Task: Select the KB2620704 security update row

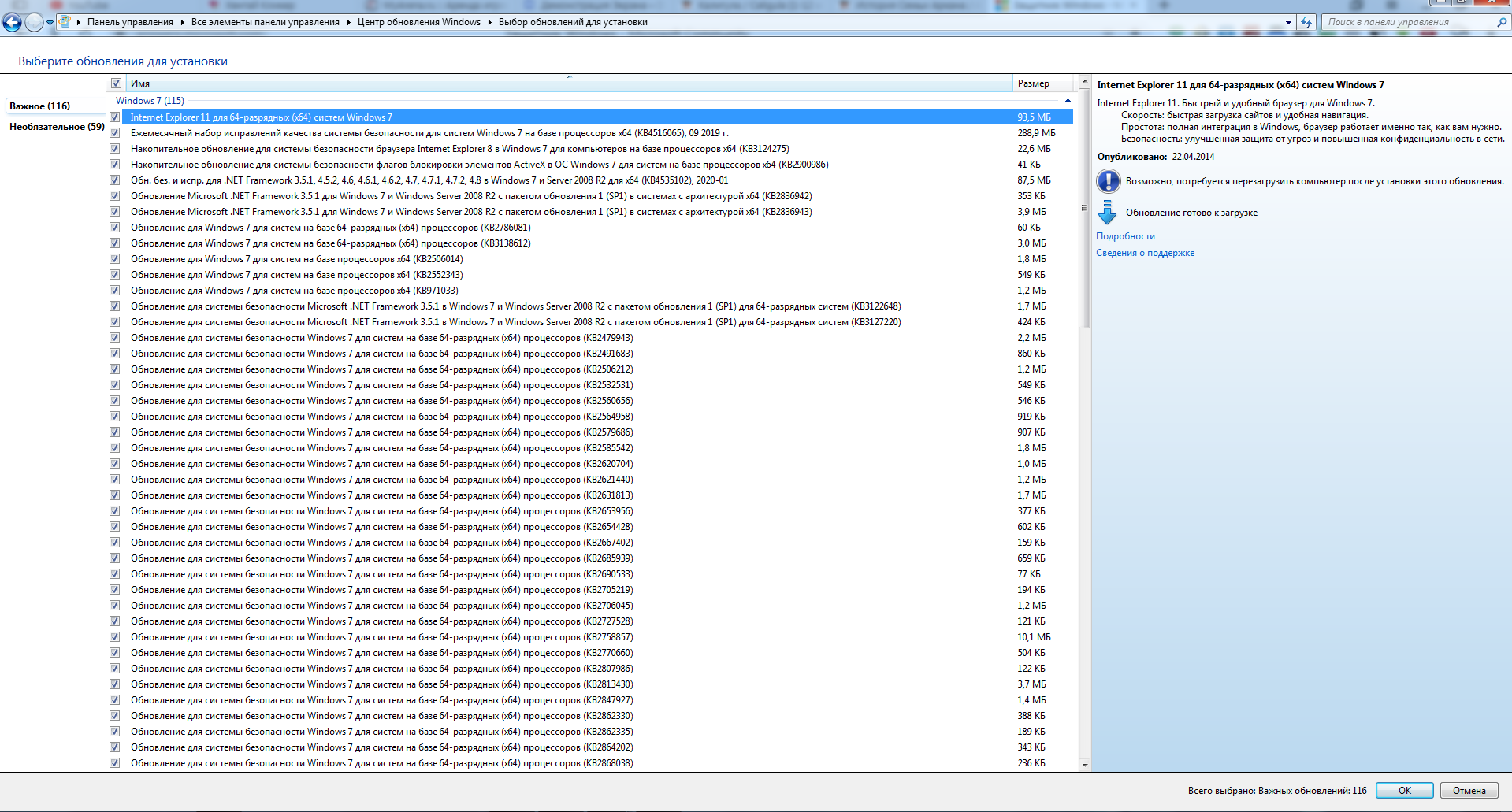Action: [590, 464]
